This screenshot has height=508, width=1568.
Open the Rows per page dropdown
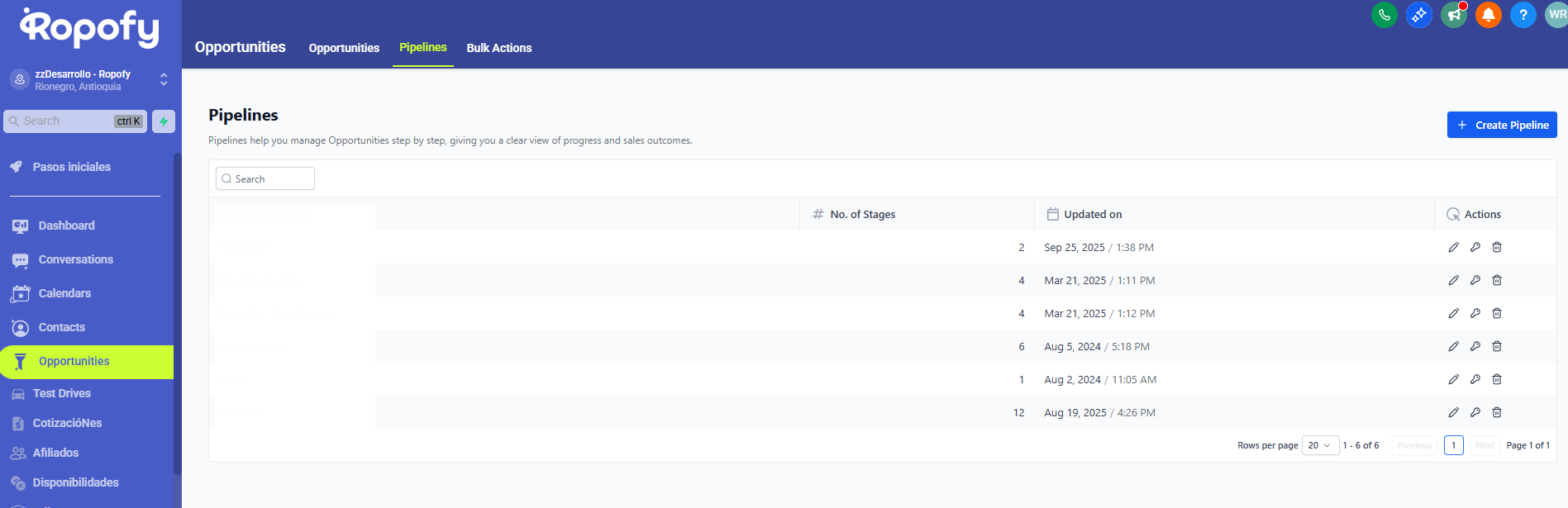[1319, 445]
